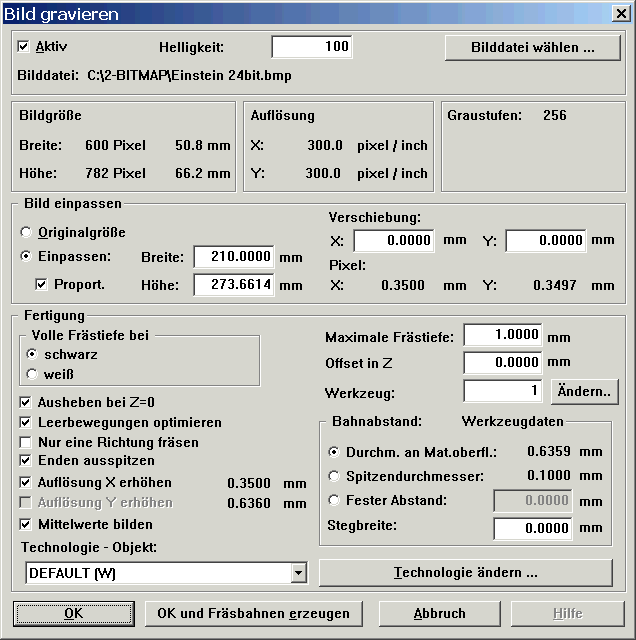Image resolution: width=636 pixels, height=640 pixels.
Task: Click Technologie ändern button
Action: pyautogui.click(x=465, y=573)
